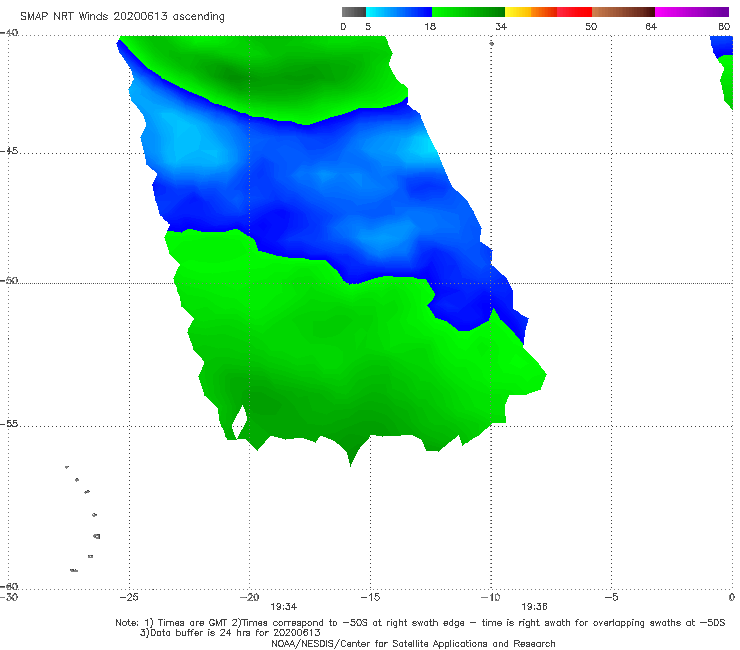Click the color scale label 18
The image size is (740, 650).
[430, 26]
